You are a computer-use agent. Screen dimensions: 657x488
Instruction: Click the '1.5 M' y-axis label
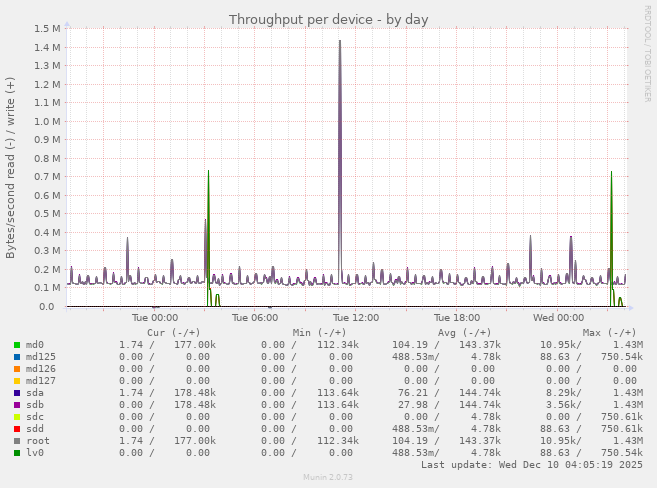[x=47, y=28]
